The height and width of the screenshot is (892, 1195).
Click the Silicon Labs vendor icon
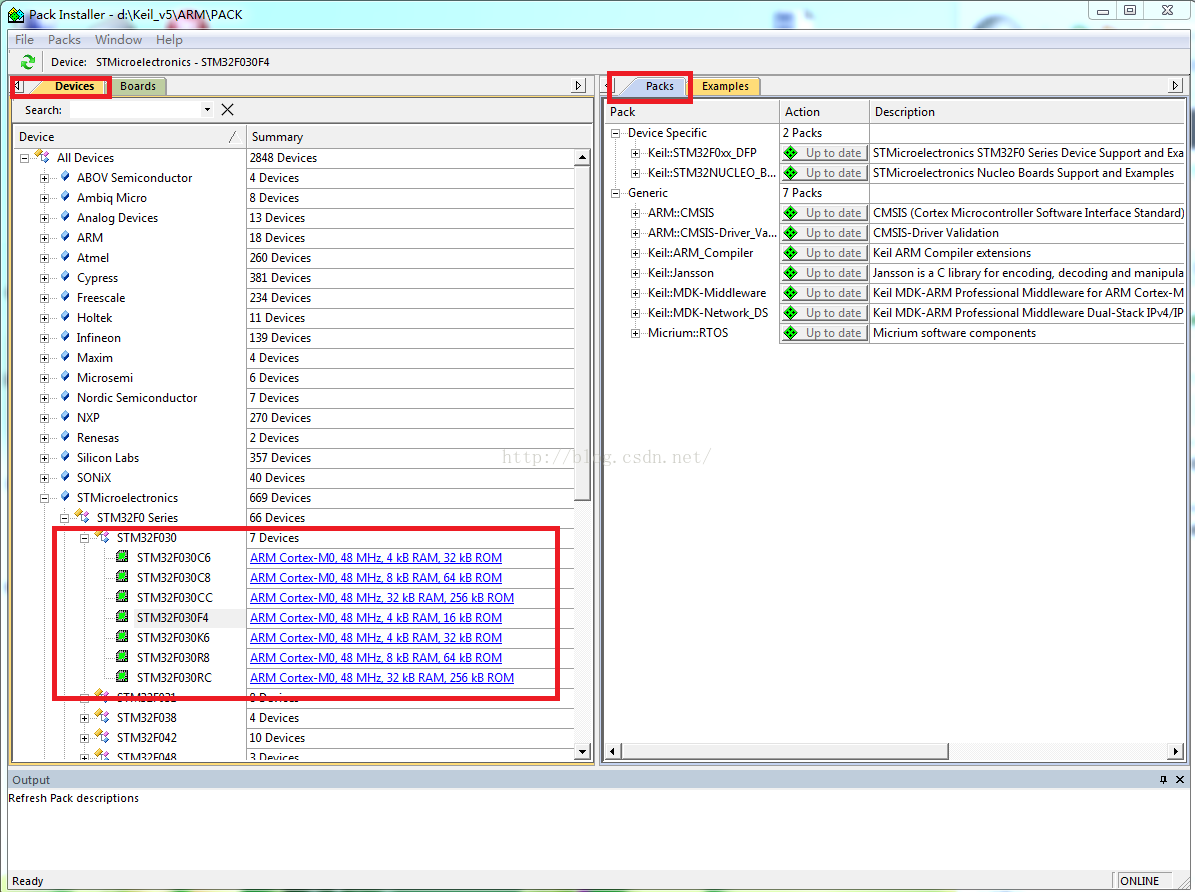click(x=66, y=457)
